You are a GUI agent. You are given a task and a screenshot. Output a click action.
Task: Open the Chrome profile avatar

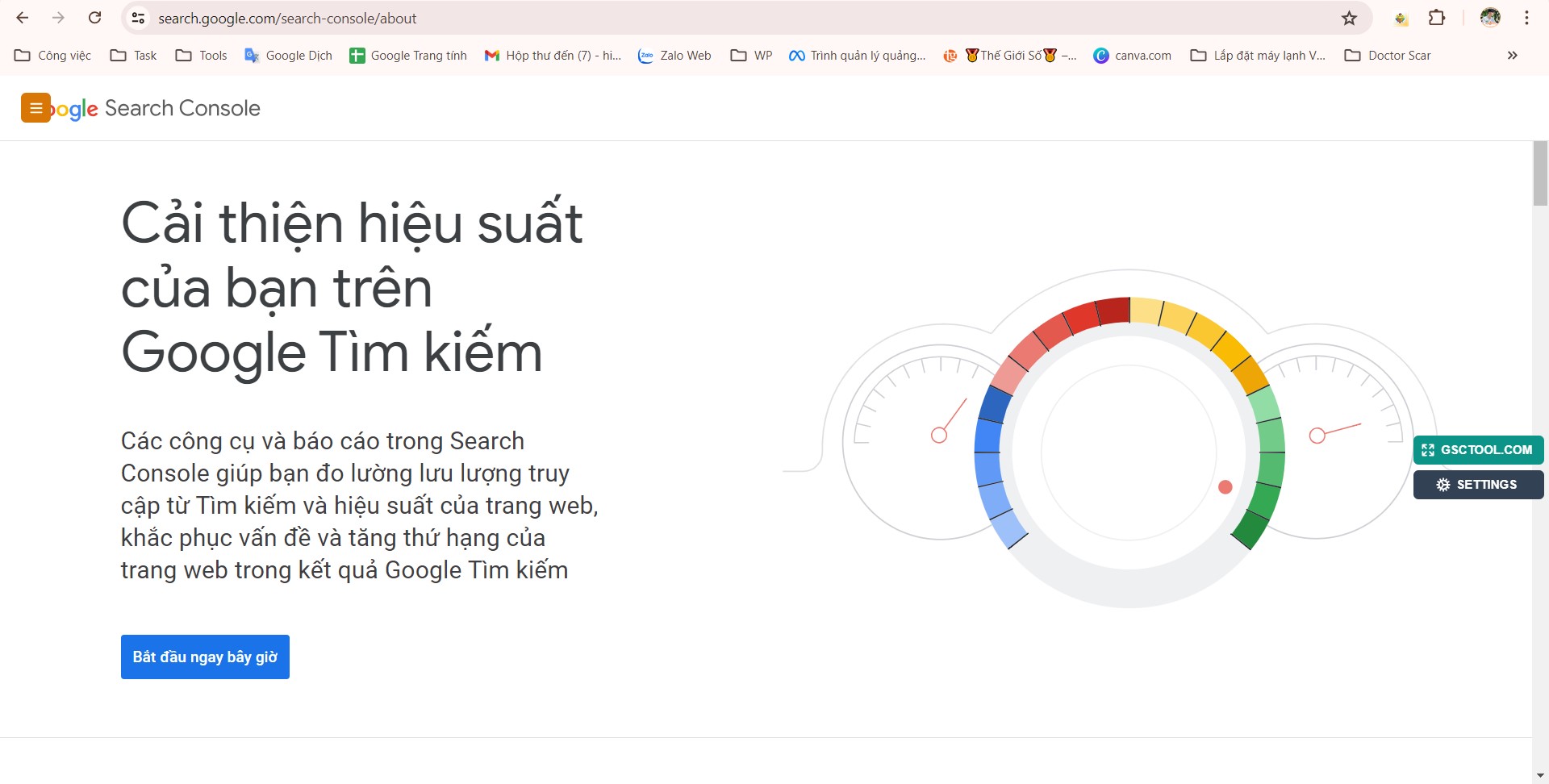(1490, 18)
